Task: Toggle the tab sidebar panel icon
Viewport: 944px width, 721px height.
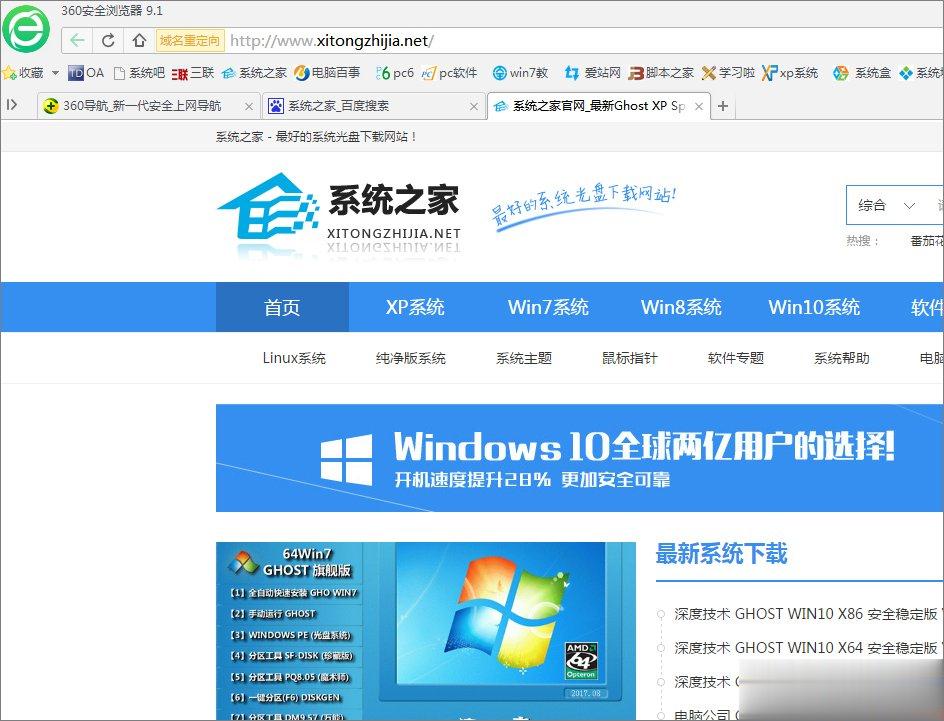Action: (11, 105)
